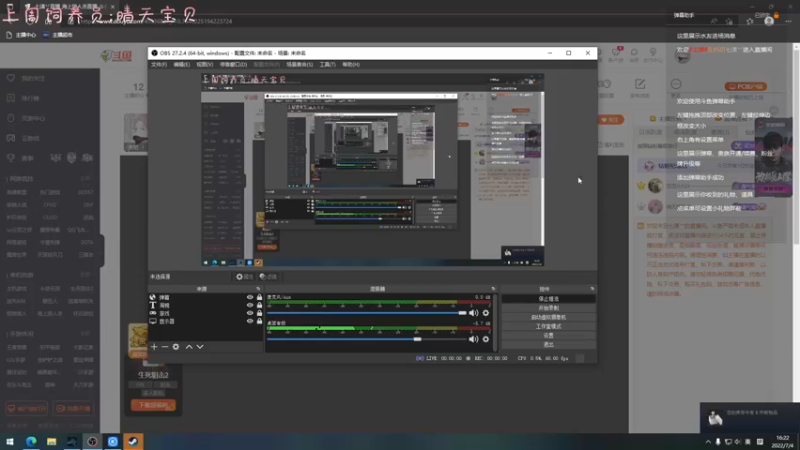Viewport: 800px width, 450px height.
Task: Open the OBS icon in the Windows taskbar
Action: click(92, 441)
